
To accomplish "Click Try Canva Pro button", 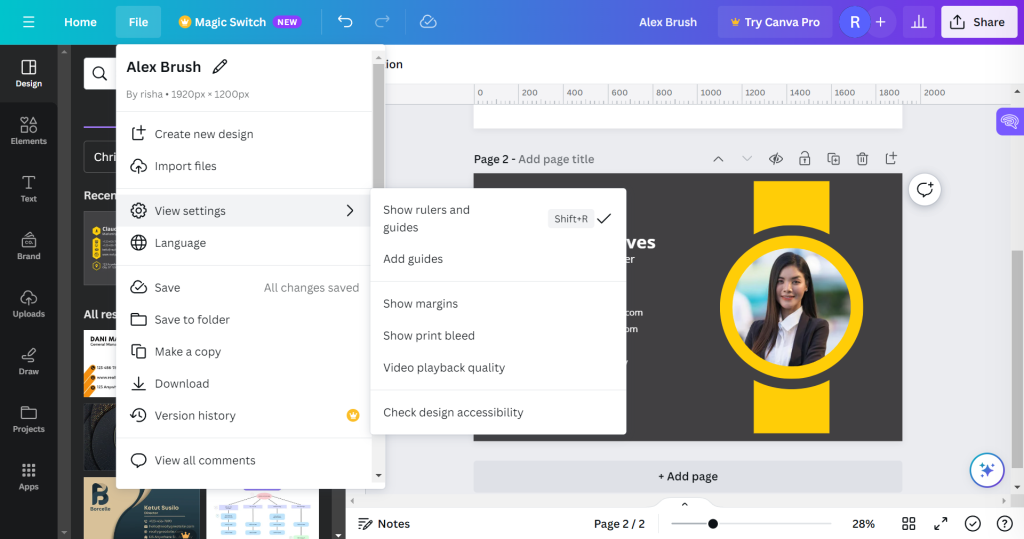I will (x=775, y=22).
